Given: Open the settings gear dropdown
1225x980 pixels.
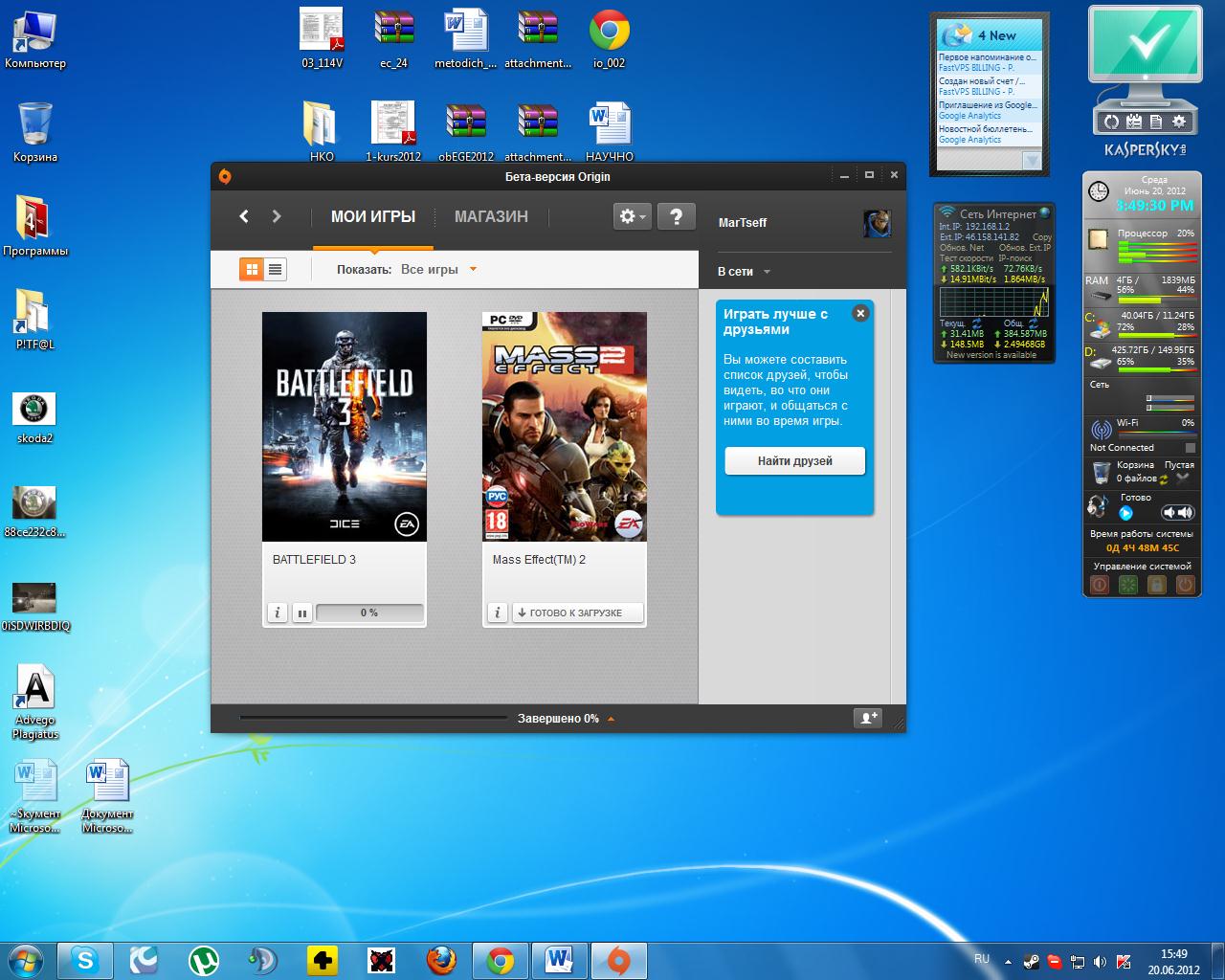Looking at the screenshot, I should point(632,216).
